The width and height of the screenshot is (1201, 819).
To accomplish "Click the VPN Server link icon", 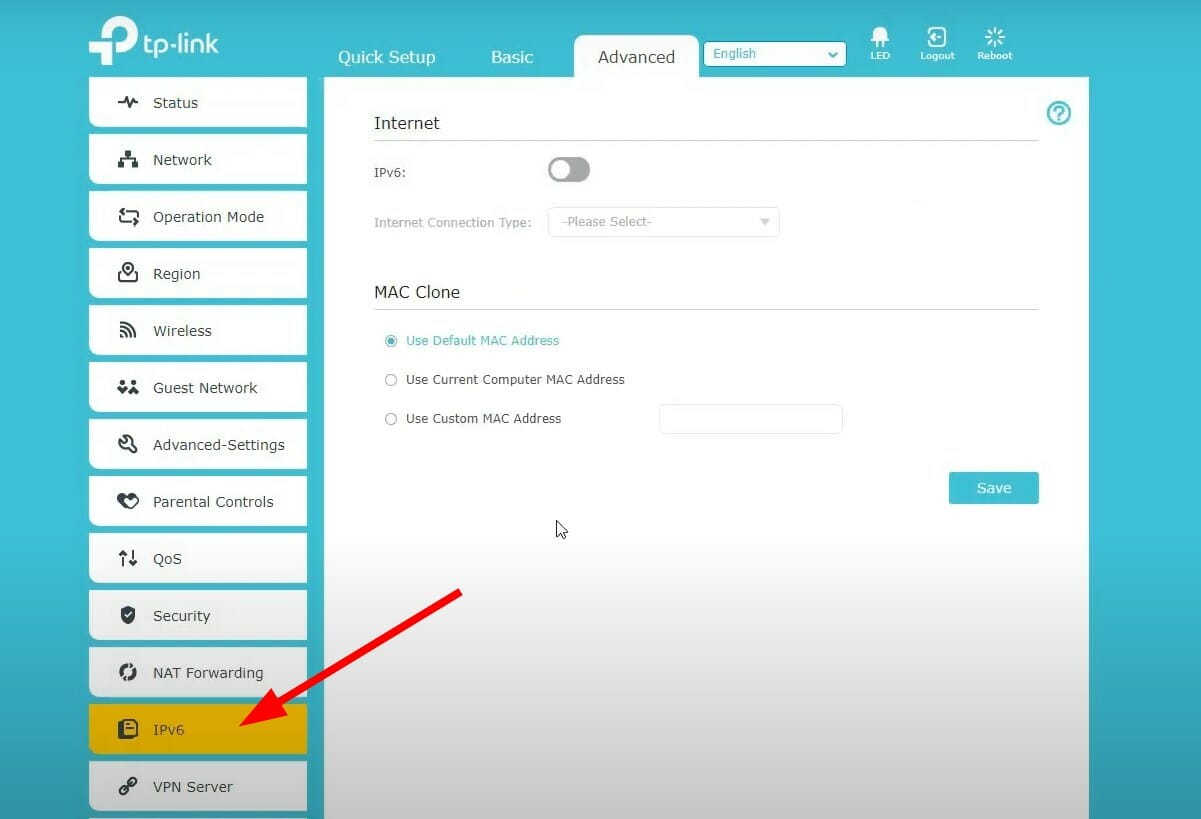I will 128,786.
